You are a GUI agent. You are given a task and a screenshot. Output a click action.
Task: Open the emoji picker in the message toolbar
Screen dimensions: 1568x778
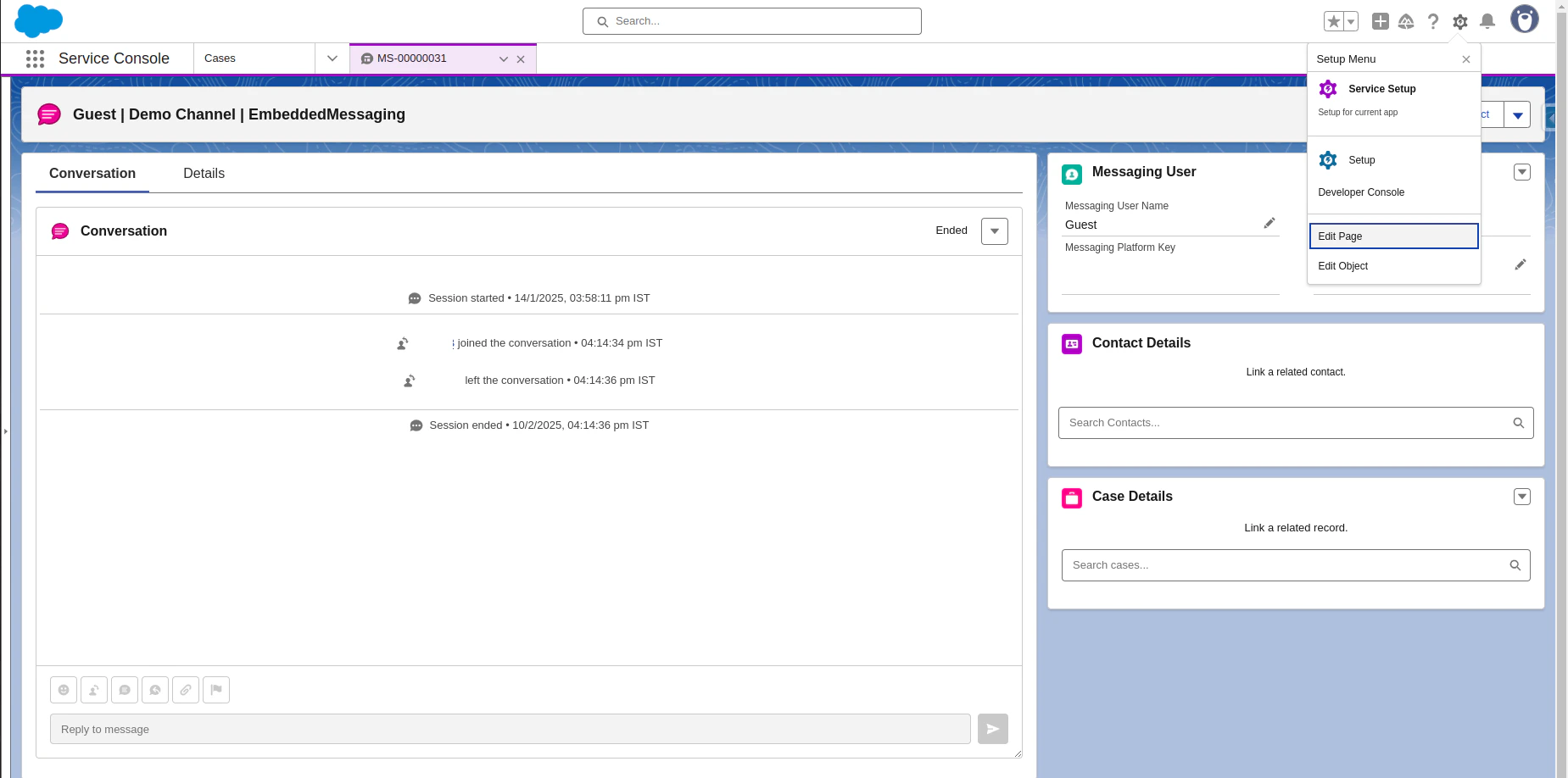coord(64,689)
